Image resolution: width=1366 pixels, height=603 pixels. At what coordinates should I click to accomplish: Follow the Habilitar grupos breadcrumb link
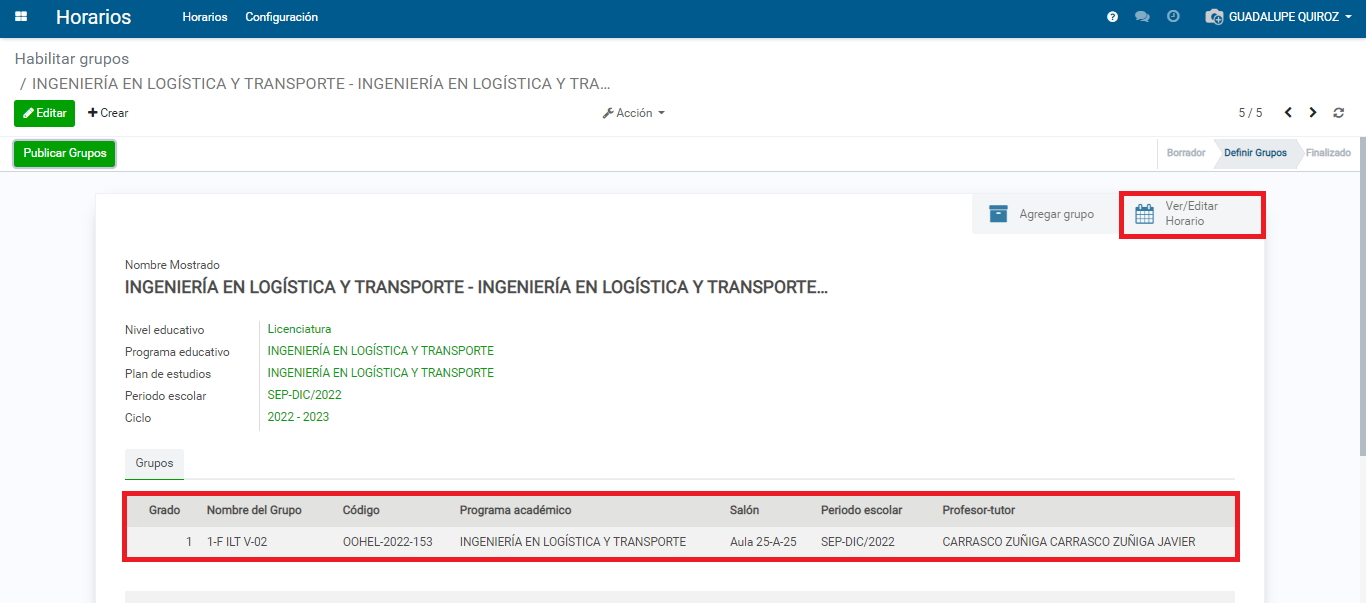coord(71,59)
